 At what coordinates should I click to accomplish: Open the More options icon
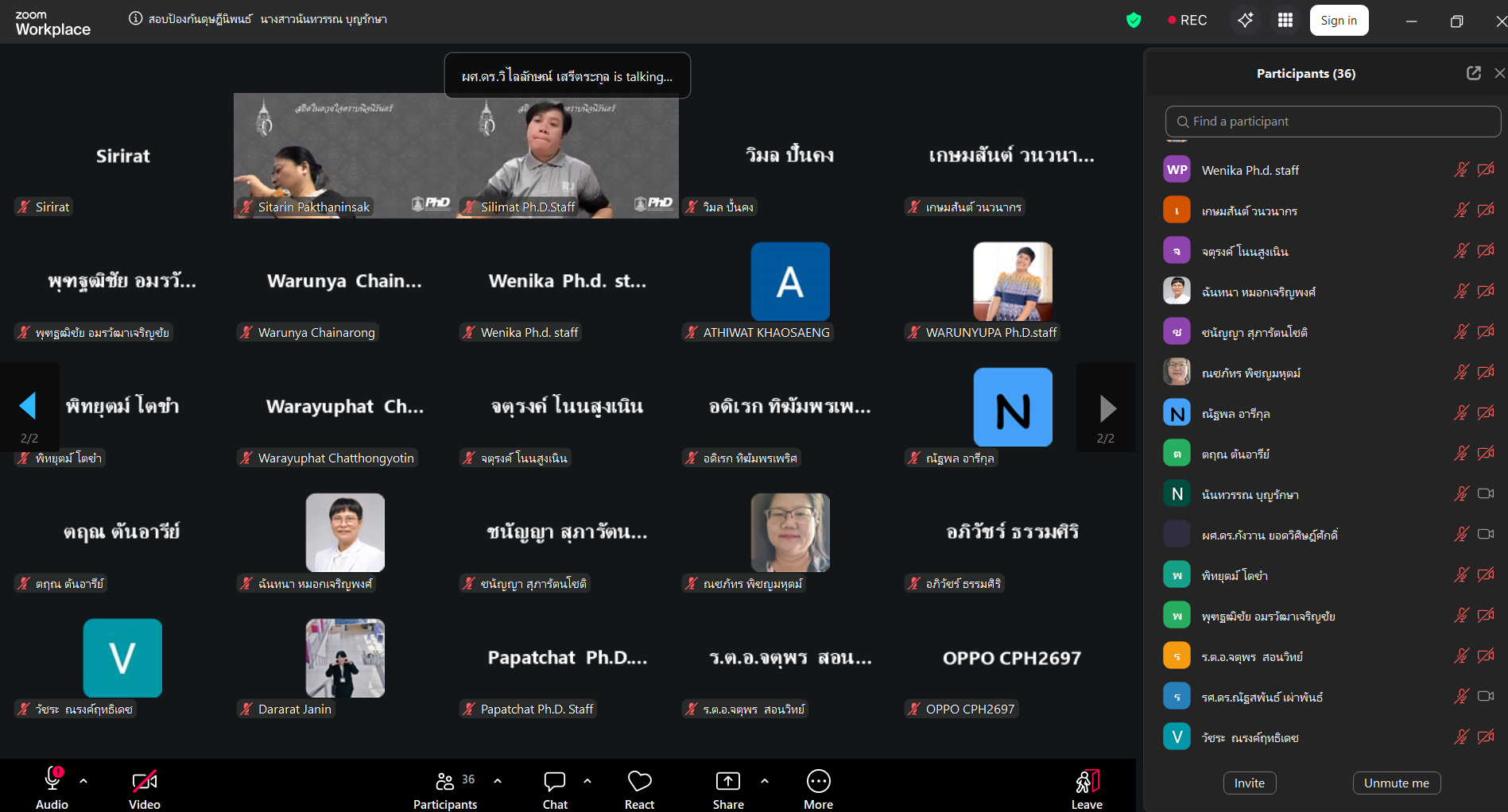(818, 782)
